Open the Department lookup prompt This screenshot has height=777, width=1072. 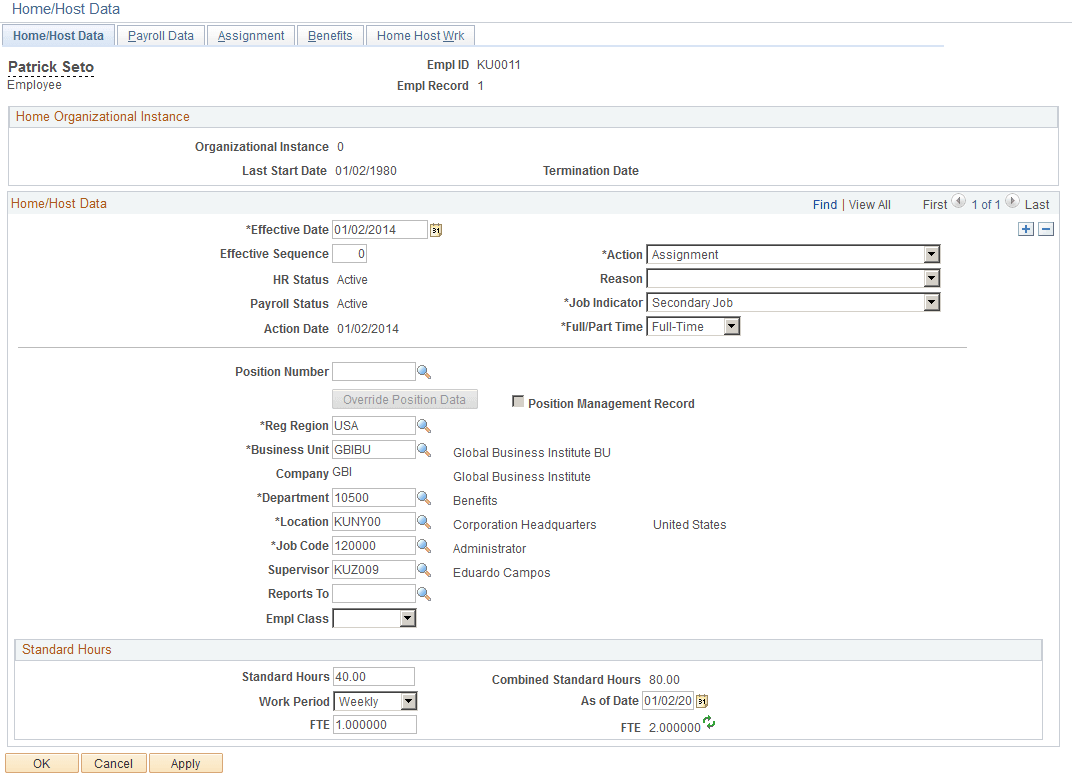(424, 497)
